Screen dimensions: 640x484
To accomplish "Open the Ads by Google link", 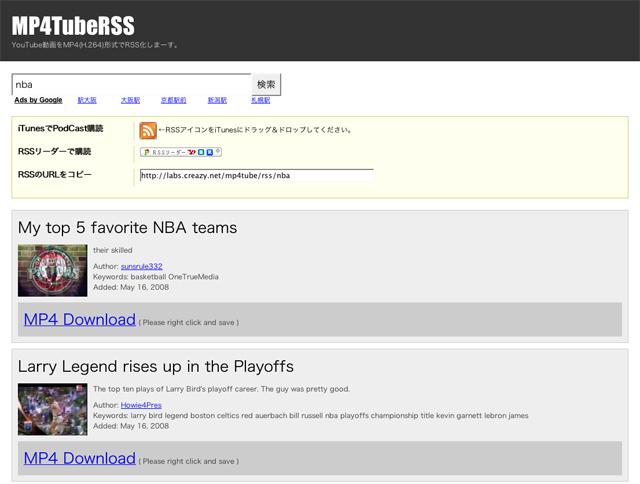I will [38, 101].
